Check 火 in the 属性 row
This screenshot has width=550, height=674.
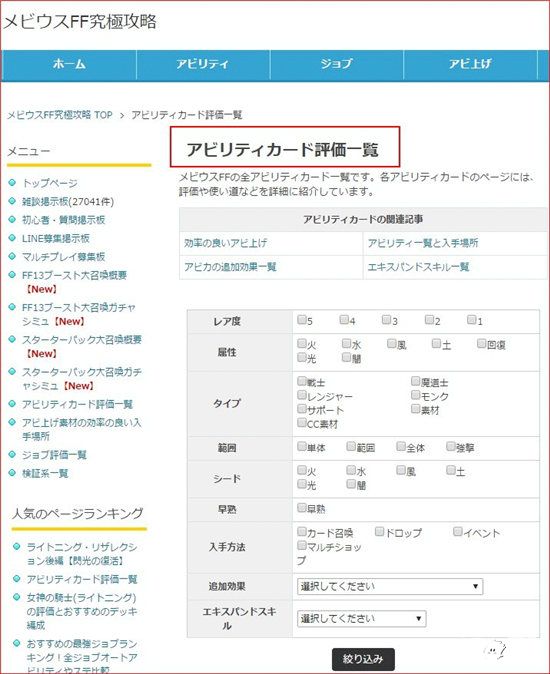(302, 343)
